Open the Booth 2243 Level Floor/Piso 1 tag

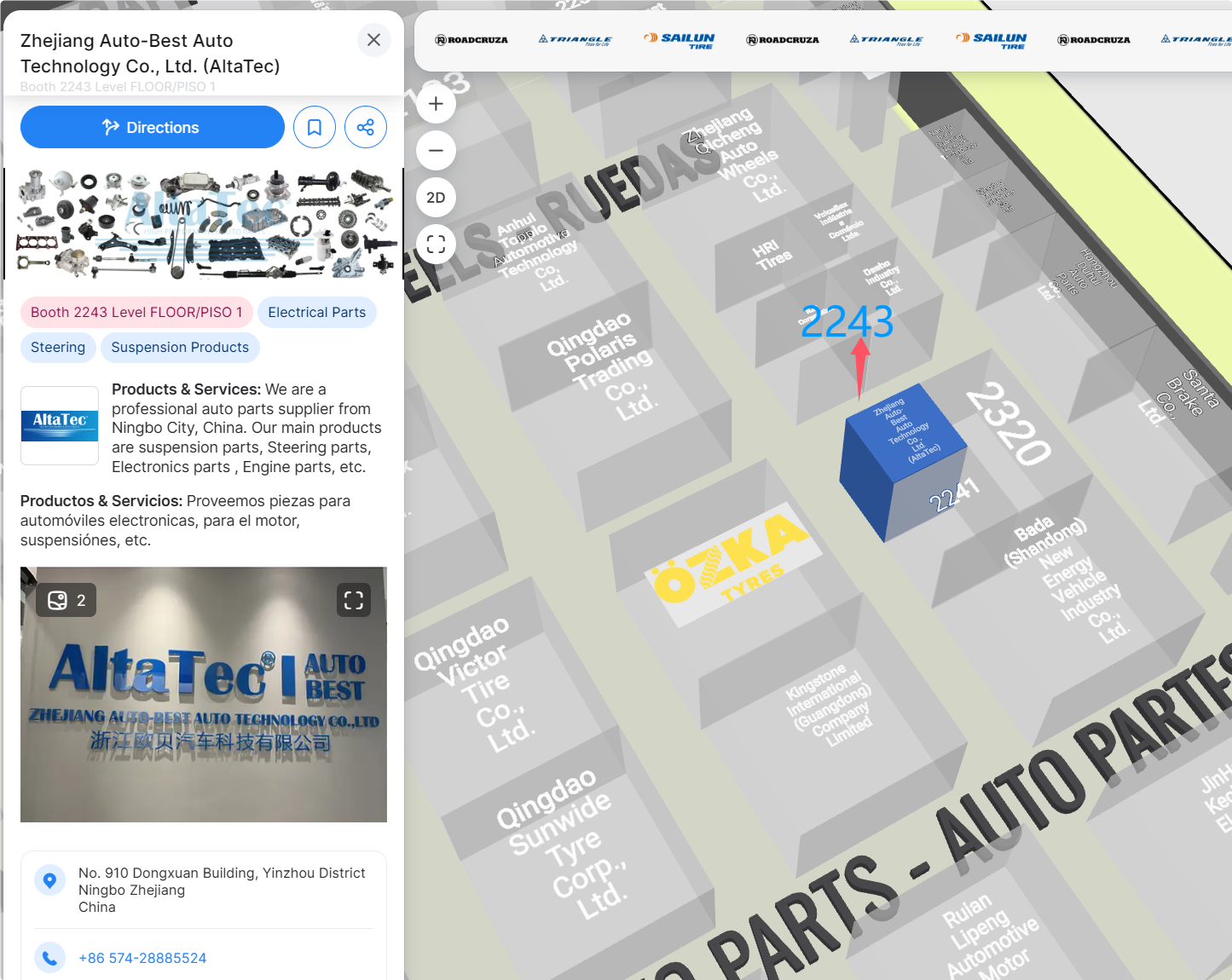(x=136, y=312)
